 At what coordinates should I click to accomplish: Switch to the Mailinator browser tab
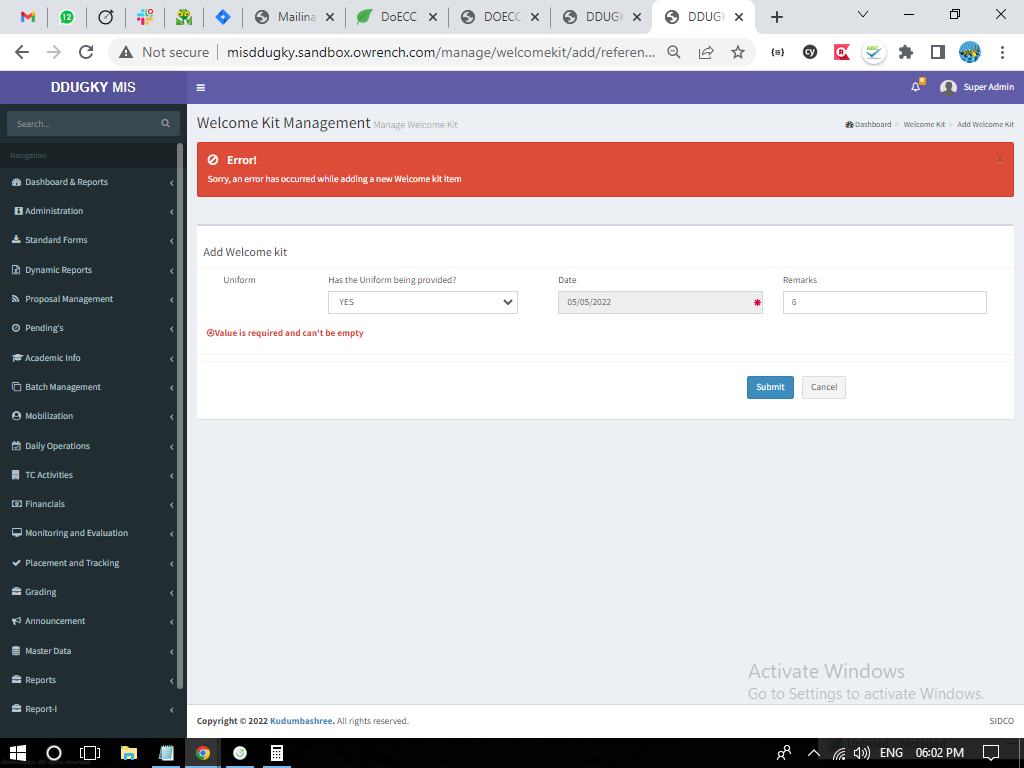295,17
